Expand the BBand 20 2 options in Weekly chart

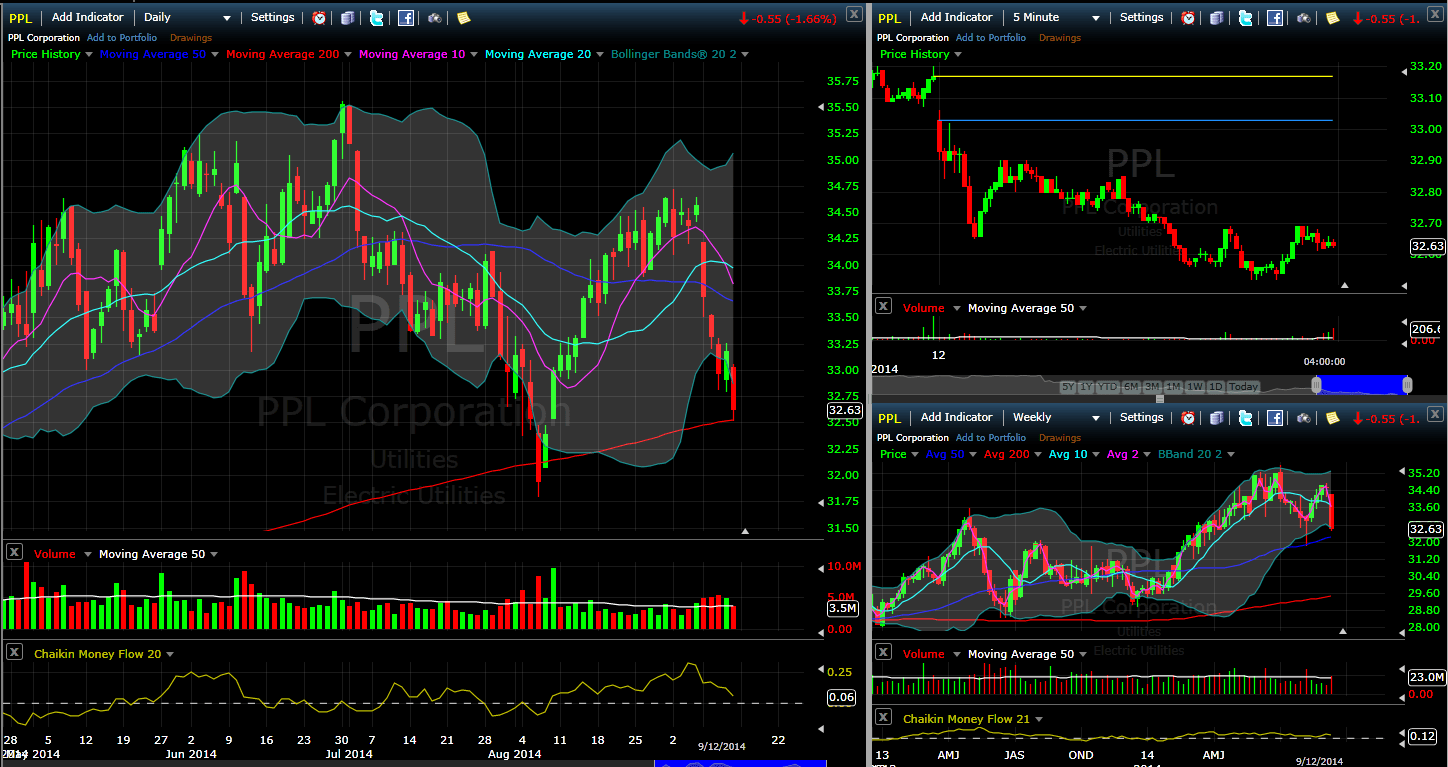pyautogui.click(x=1232, y=455)
